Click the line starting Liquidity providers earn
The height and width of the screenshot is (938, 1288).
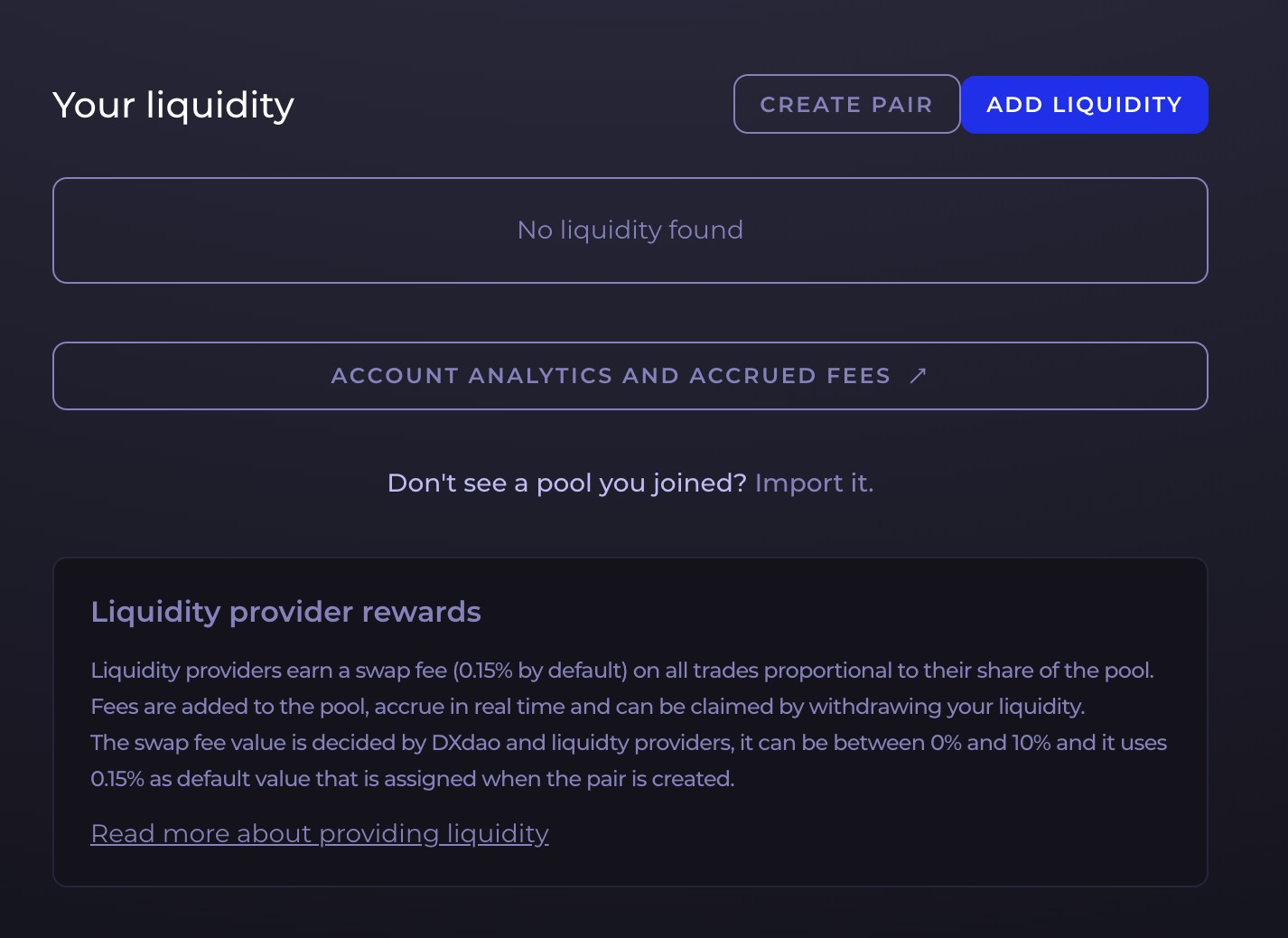click(622, 671)
